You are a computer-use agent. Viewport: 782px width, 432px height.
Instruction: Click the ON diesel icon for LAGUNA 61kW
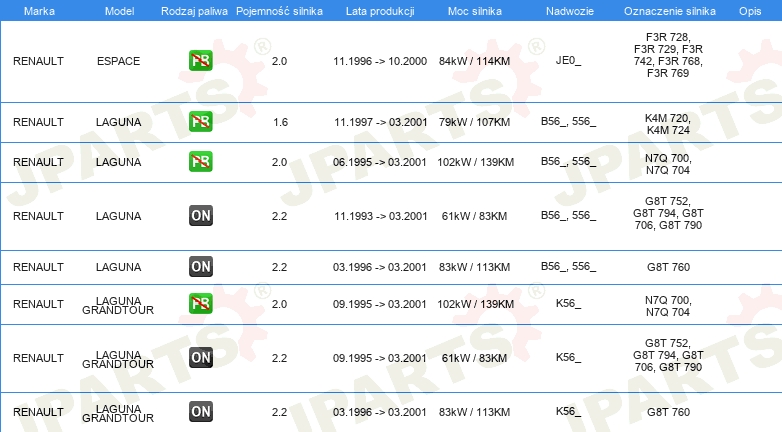click(x=200, y=216)
